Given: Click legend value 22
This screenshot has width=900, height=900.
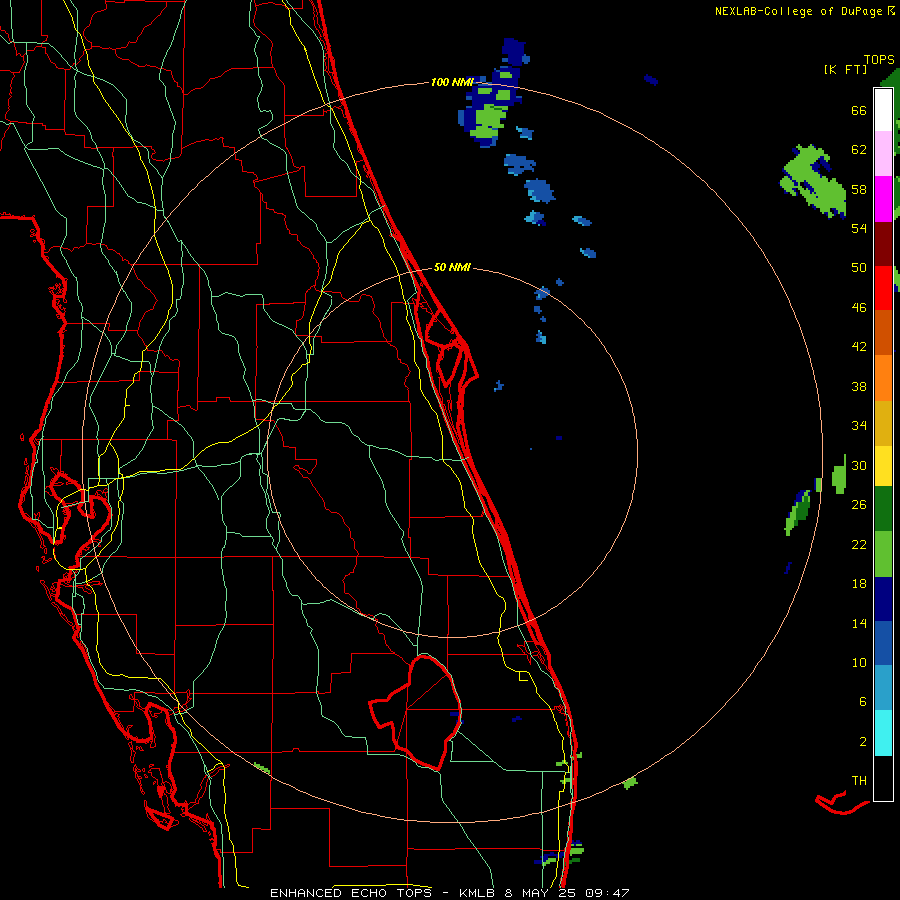Looking at the screenshot, I should coord(859,544).
